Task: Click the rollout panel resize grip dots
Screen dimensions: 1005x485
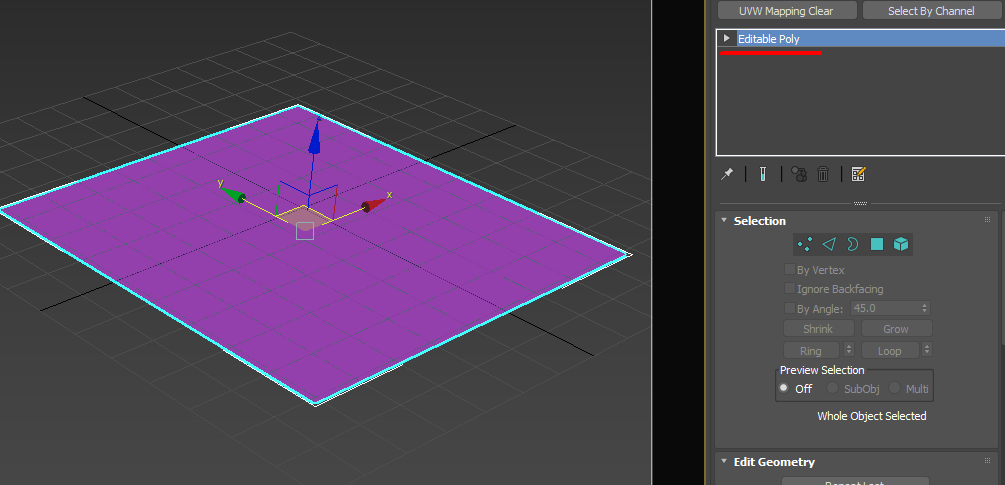Action: [860, 204]
